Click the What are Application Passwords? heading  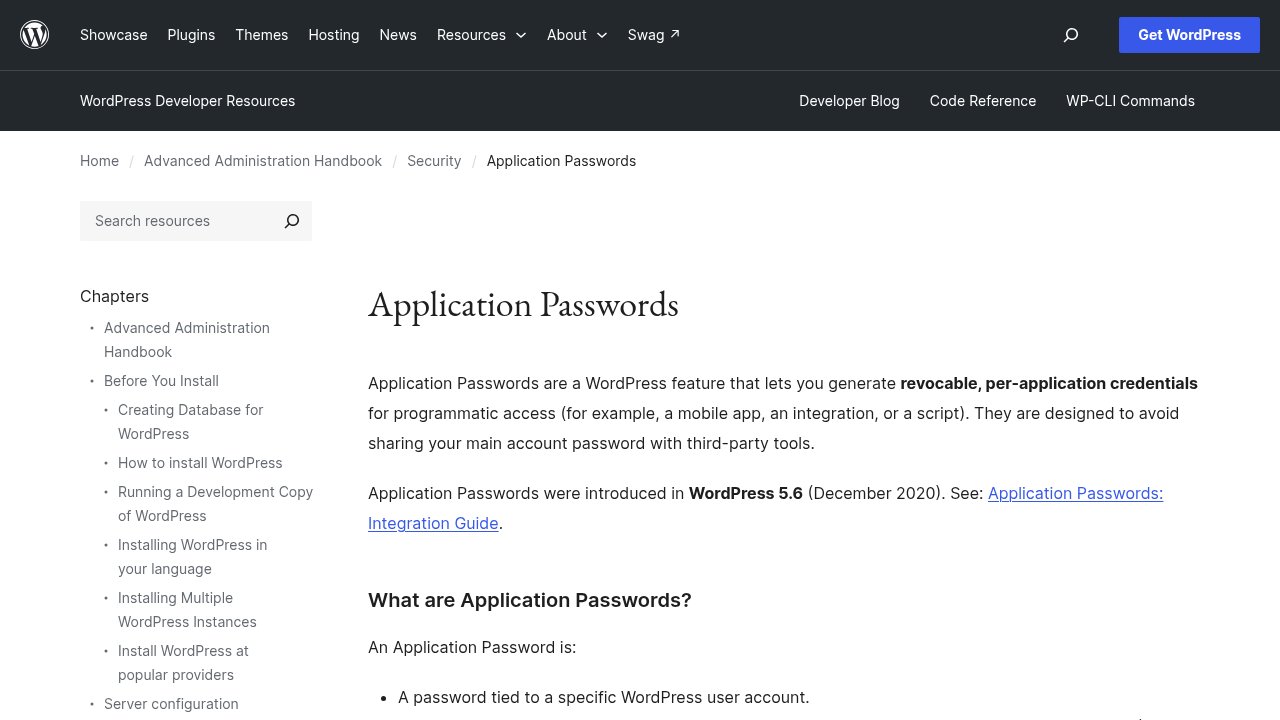tap(530, 600)
